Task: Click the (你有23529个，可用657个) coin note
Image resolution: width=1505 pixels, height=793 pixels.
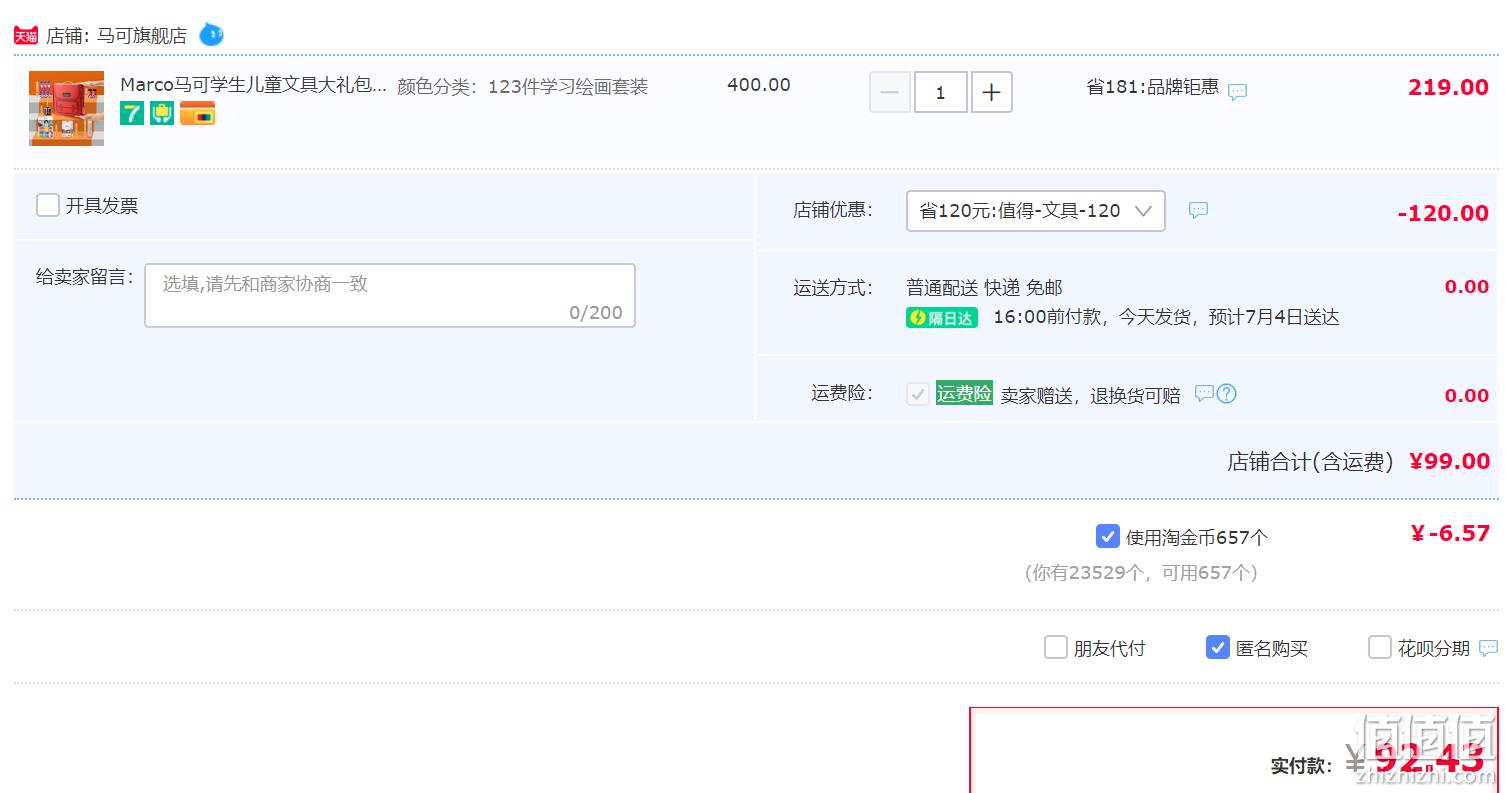Action: (x=1141, y=573)
